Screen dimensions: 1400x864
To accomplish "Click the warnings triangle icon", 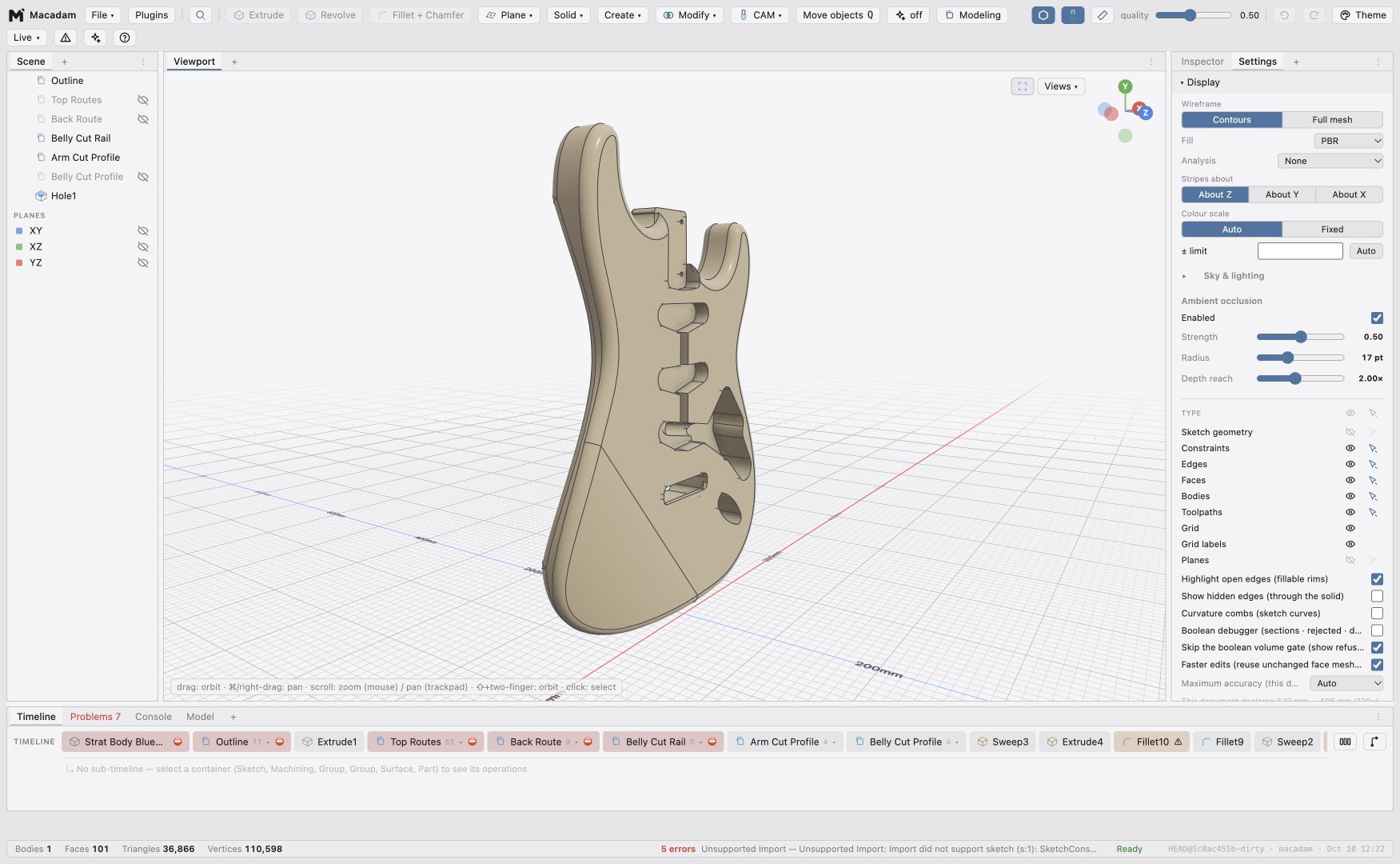I will (x=66, y=38).
